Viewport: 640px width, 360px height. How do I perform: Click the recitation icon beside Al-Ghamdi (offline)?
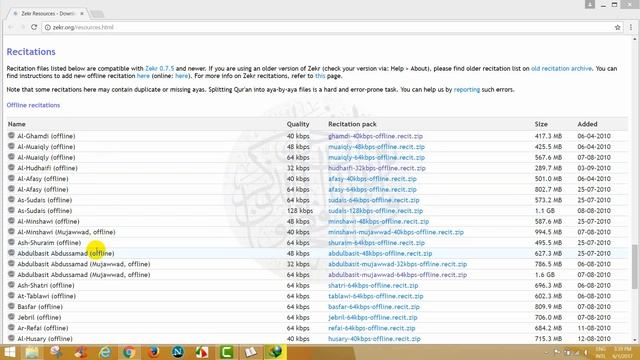(x=11, y=136)
